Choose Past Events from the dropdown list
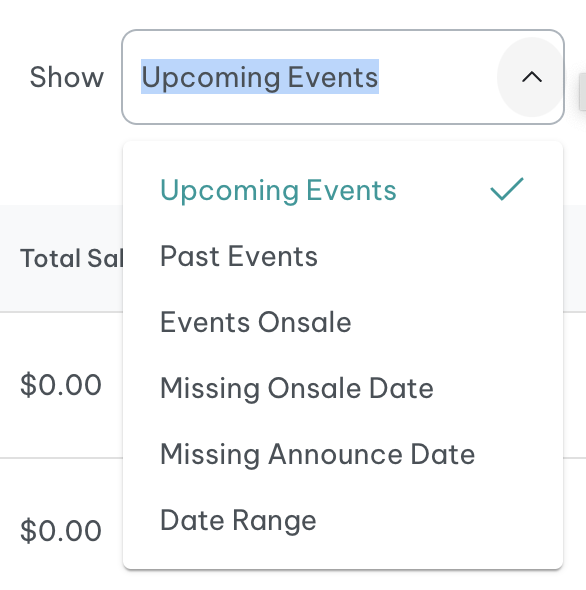Viewport: 586px width, 590px height. tap(343, 256)
